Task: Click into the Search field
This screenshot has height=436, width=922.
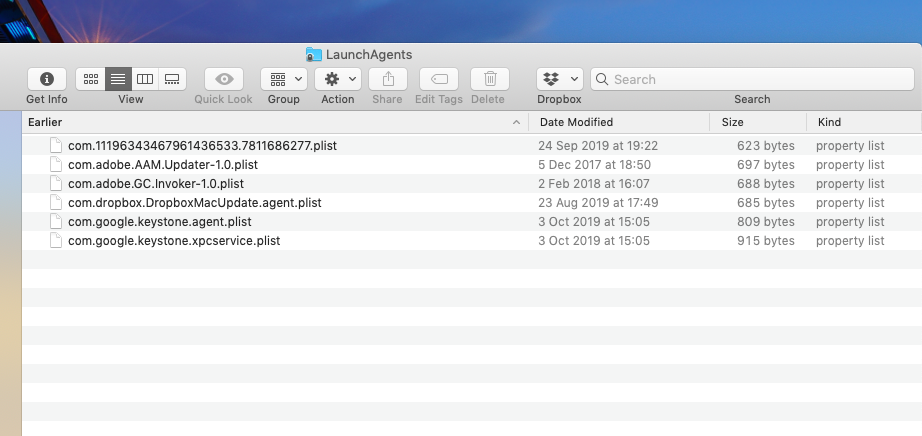Action: 752,79
